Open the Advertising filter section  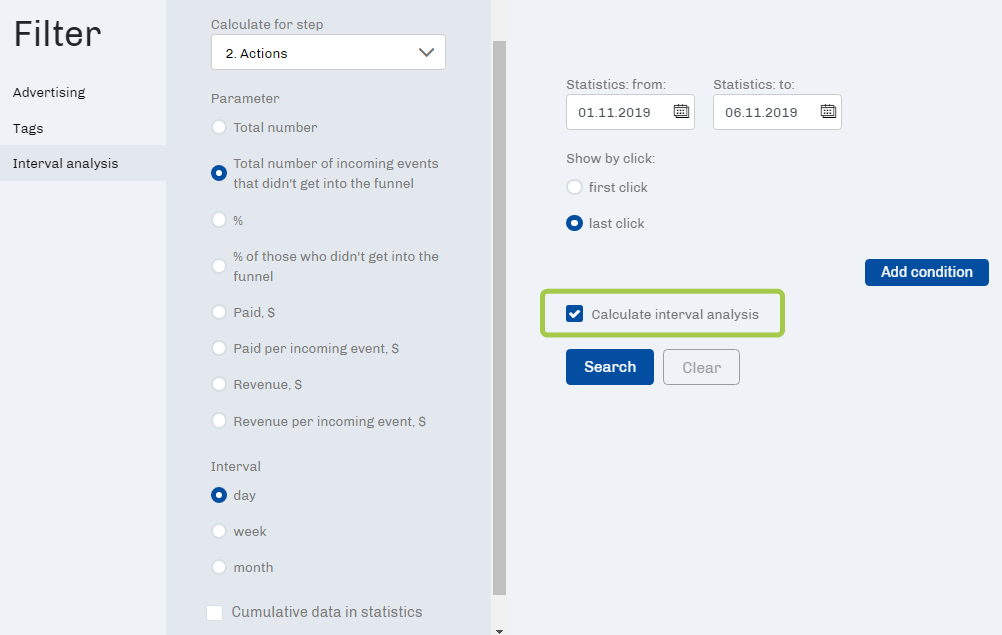49,92
